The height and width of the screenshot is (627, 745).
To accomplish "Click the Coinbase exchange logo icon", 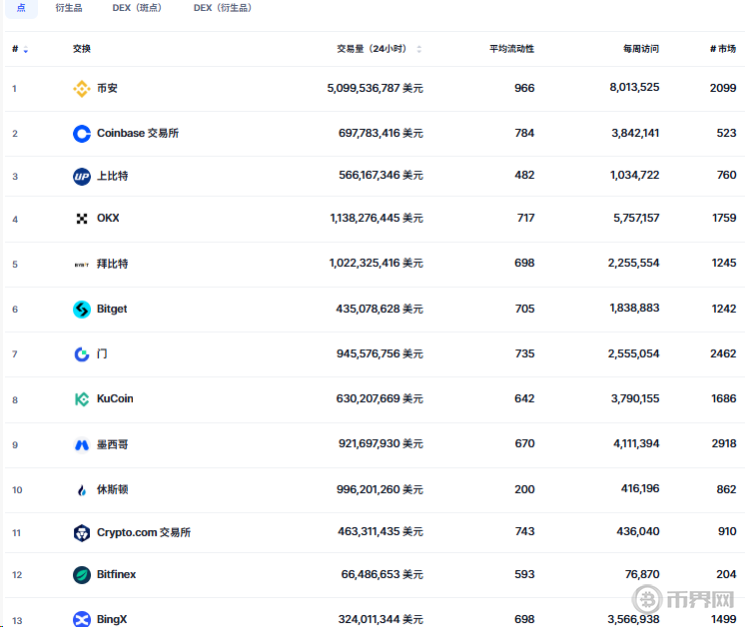I will point(82,133).
